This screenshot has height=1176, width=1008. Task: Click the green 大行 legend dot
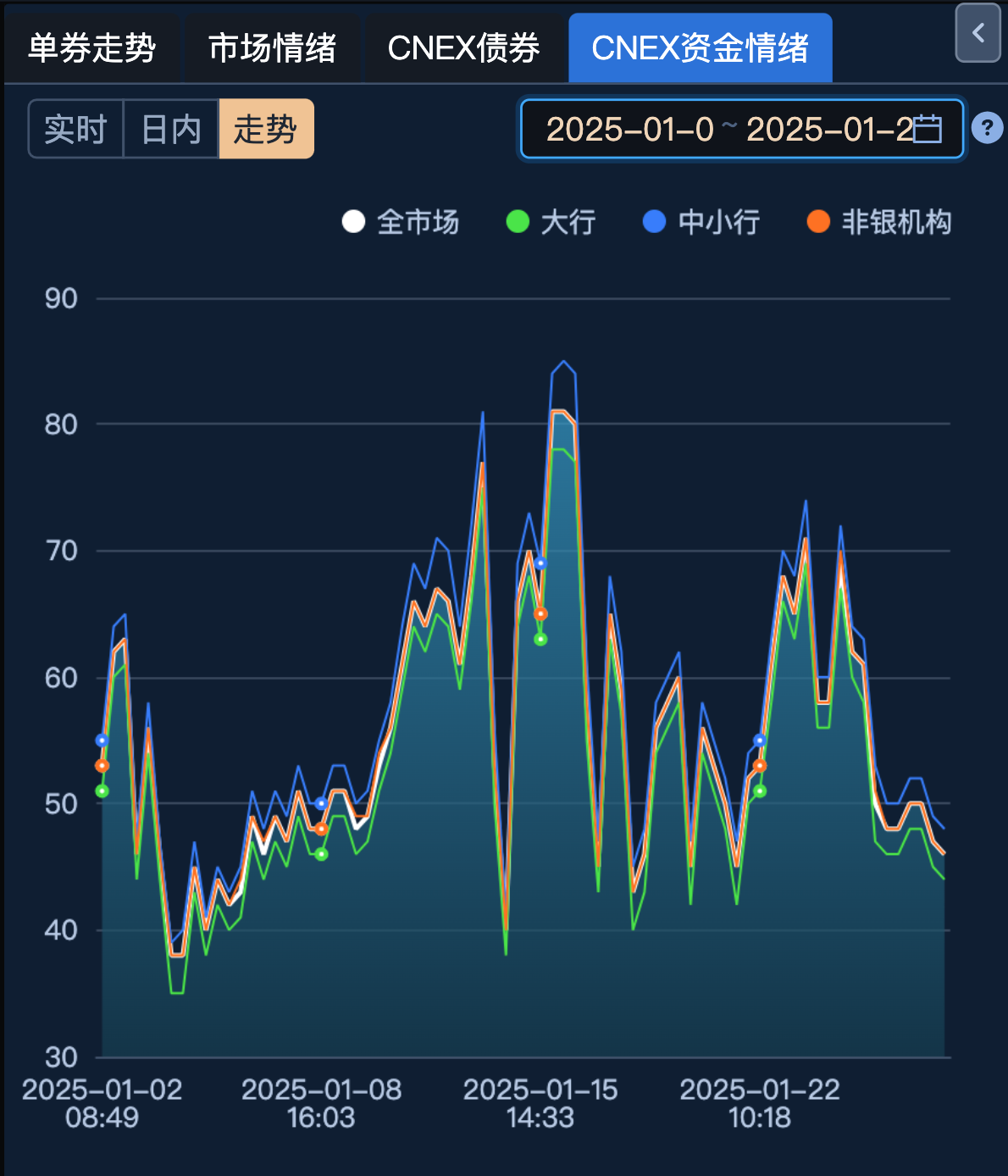(518, 222)
